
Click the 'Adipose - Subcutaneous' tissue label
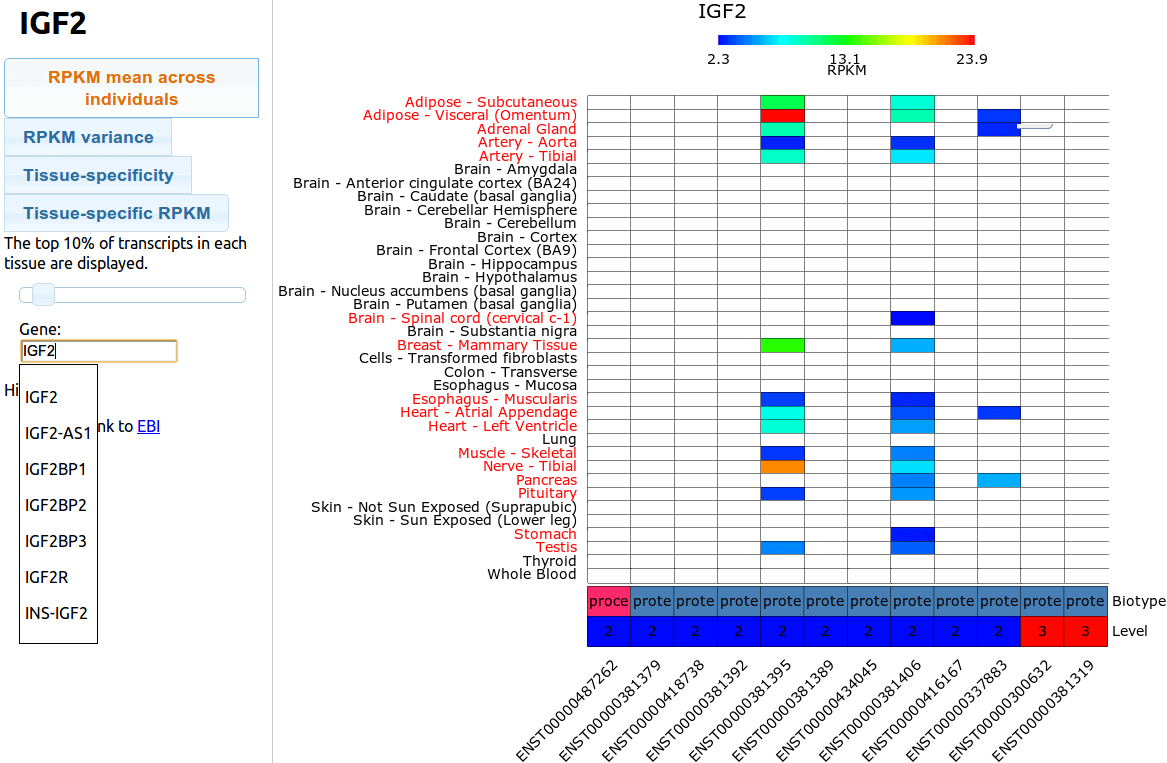[x=490, y=102]
